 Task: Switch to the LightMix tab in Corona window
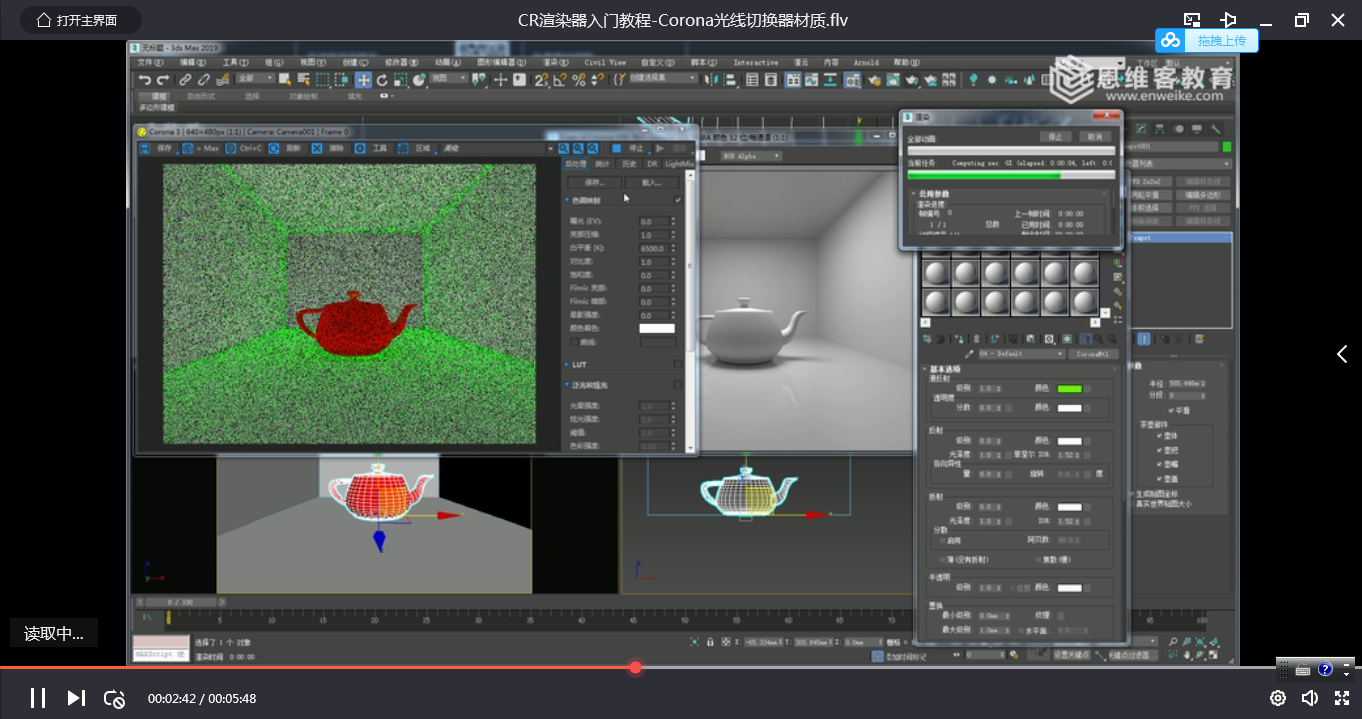[679, 163]
